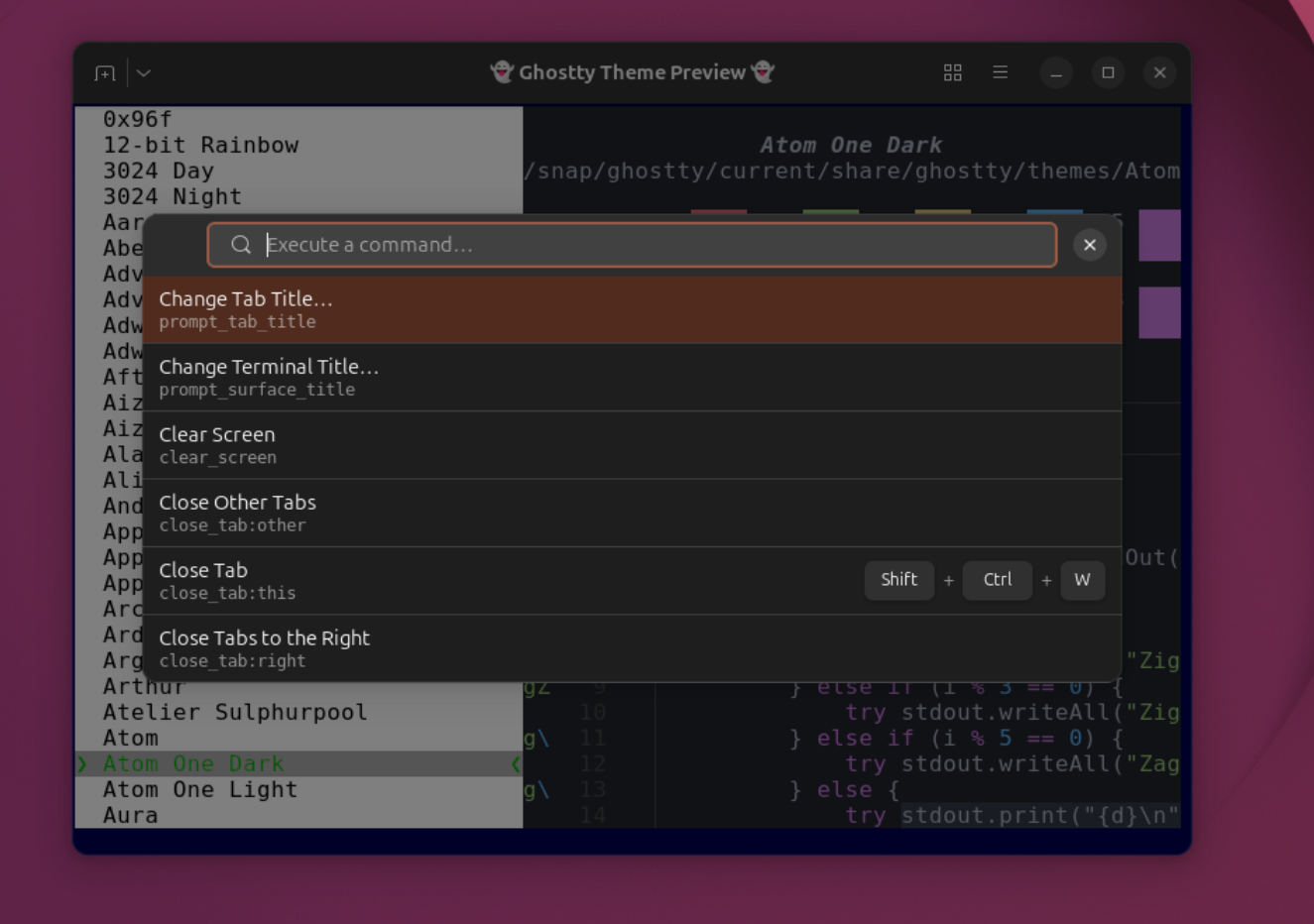Open a new tab with the plus icon
1314x924 pixels.
105,73
